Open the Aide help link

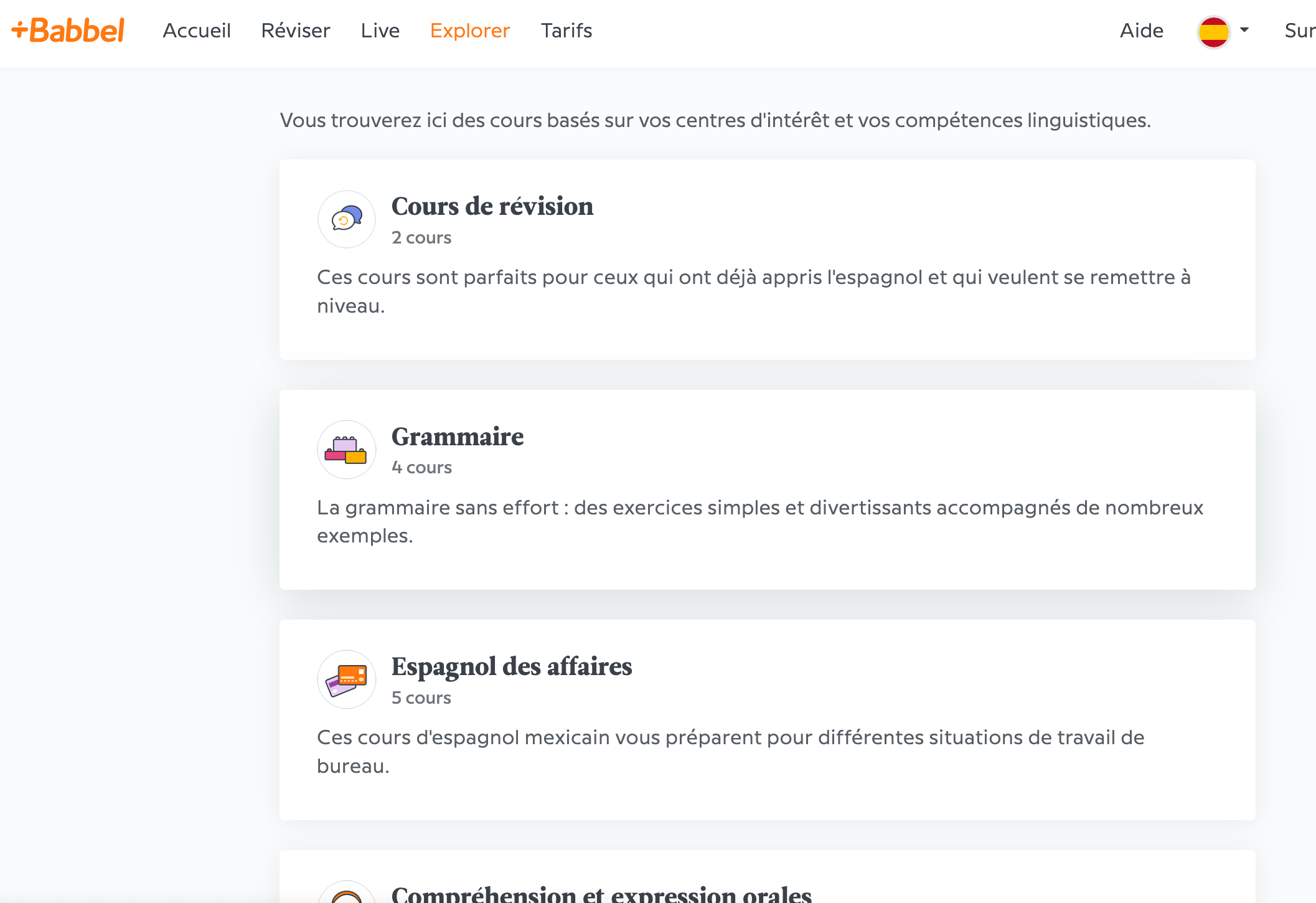click(1142, 31)
